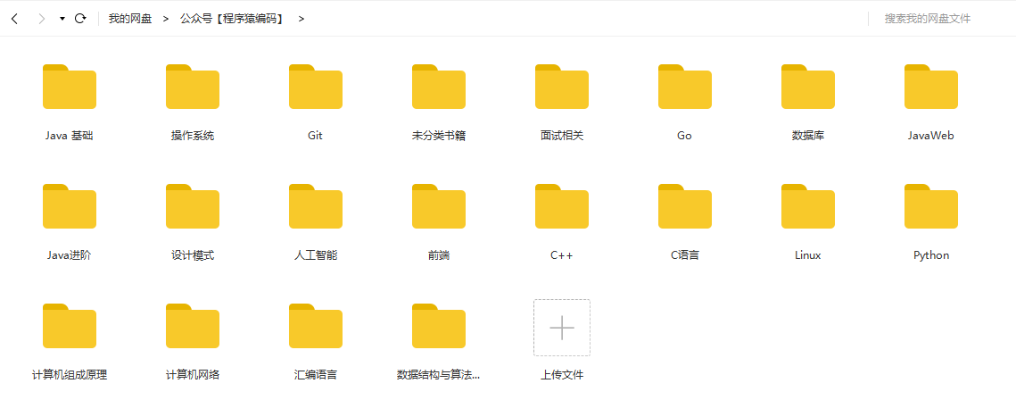Select the folder name text 计算机组成原理

[x=69, y=375]
